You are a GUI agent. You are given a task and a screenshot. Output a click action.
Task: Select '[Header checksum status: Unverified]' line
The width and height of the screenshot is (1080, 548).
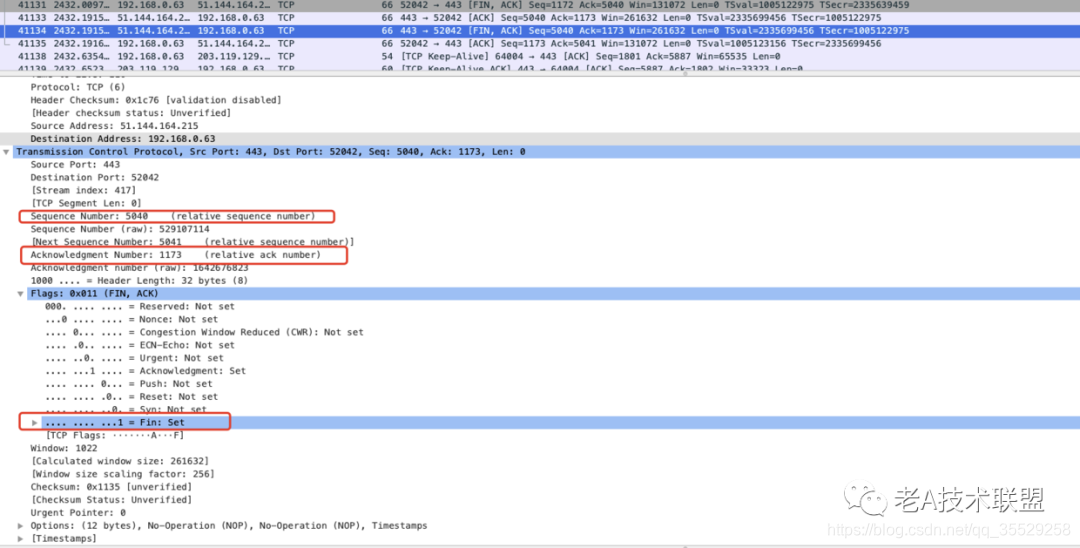click(131, 113)
